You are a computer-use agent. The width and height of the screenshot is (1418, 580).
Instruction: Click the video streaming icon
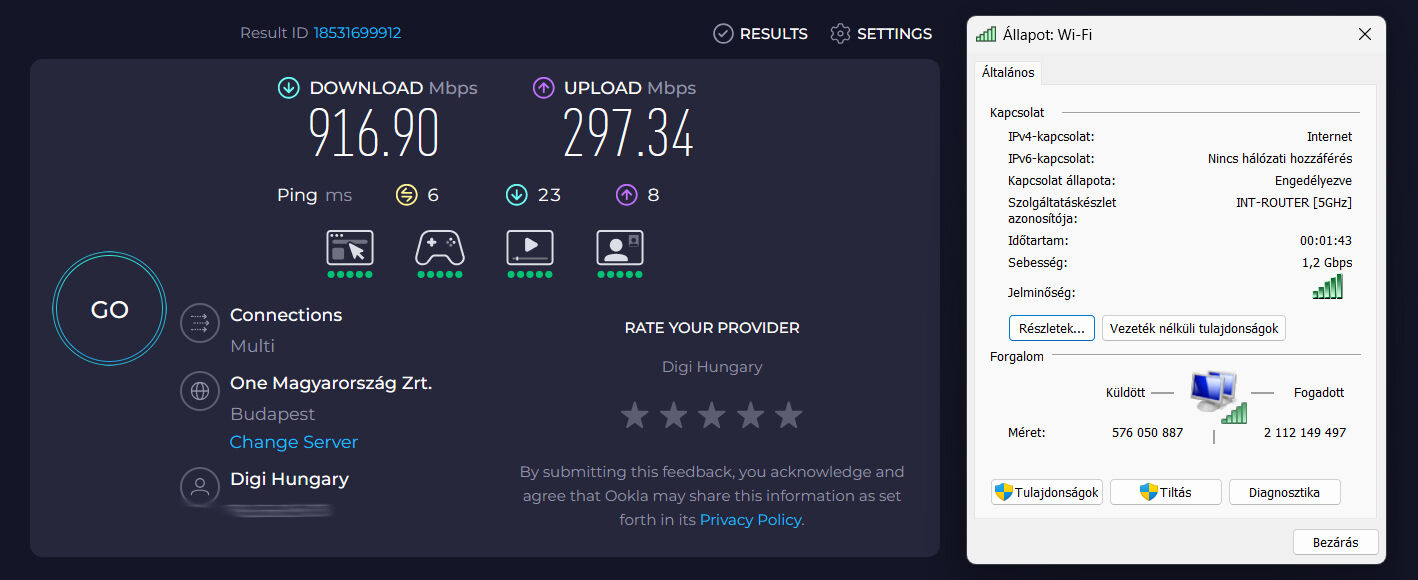530,247
